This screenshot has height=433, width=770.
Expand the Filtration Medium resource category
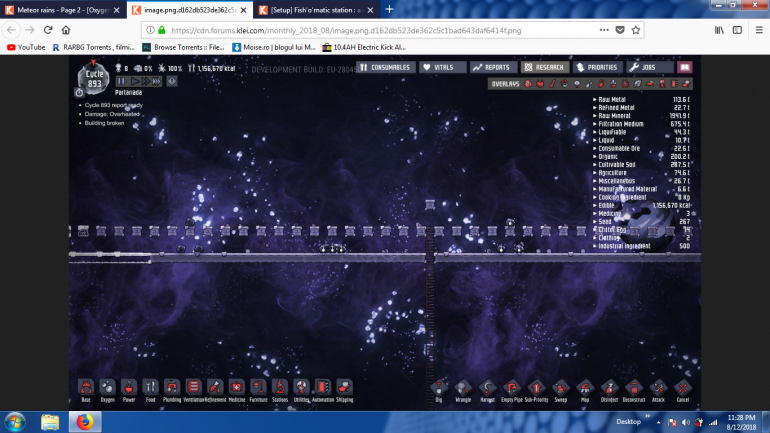point(642,124)
